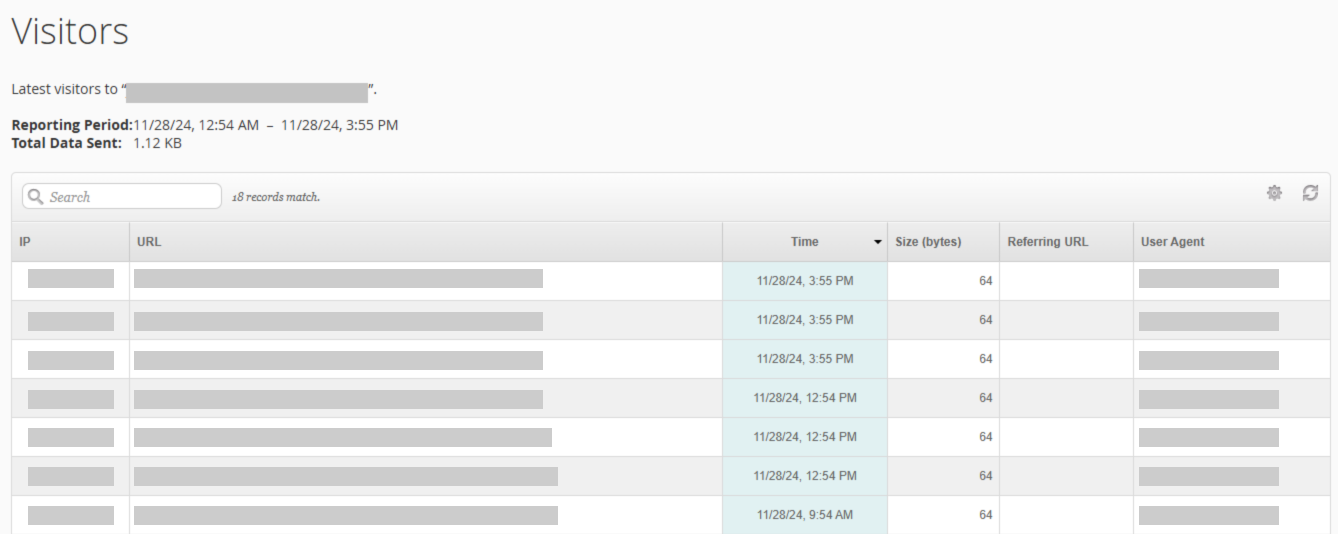Sort by the IP column header
The image size is (1338, 534).
pyautogui.click(x=70, y=242)
